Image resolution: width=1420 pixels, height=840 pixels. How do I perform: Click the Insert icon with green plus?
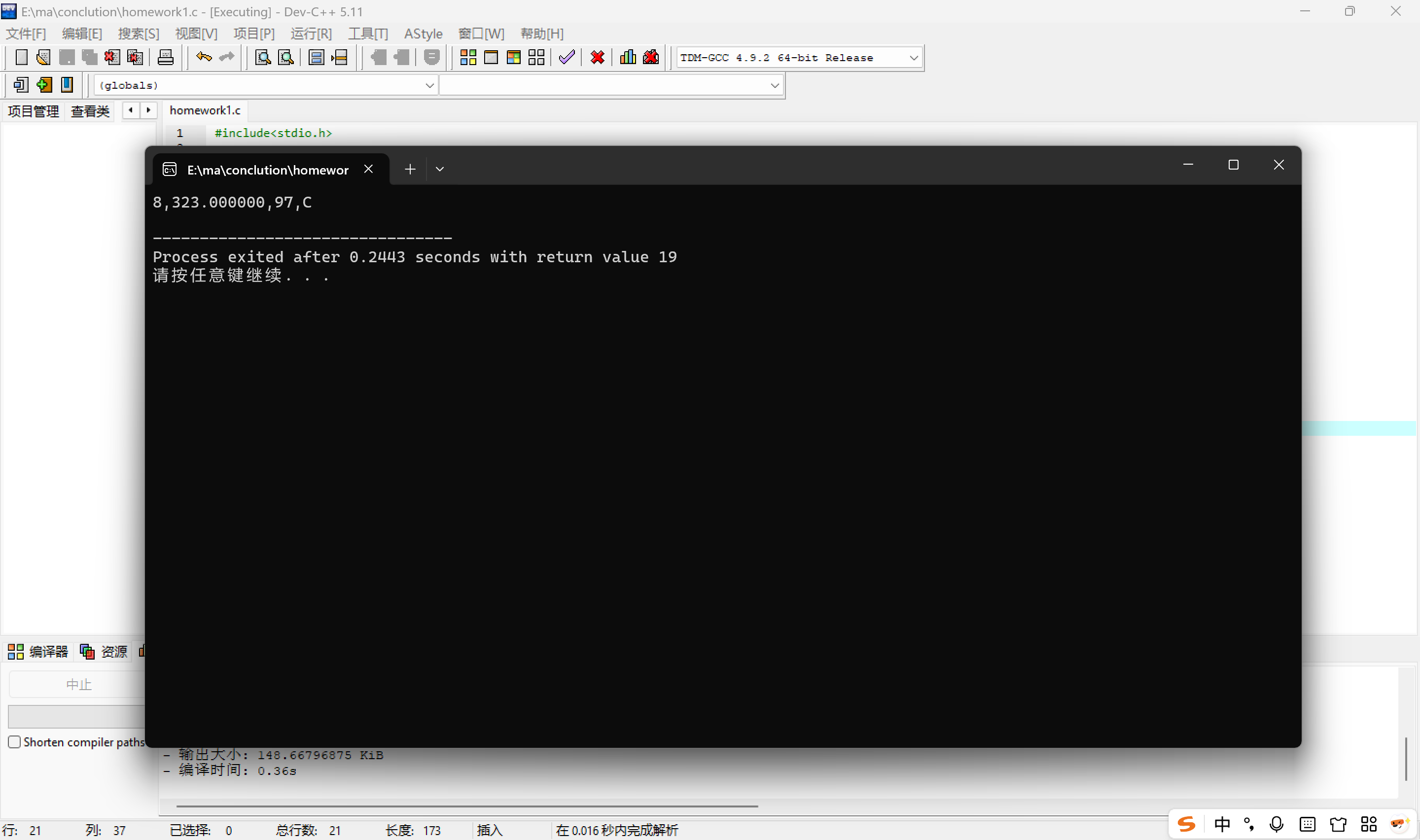(43, 85)
